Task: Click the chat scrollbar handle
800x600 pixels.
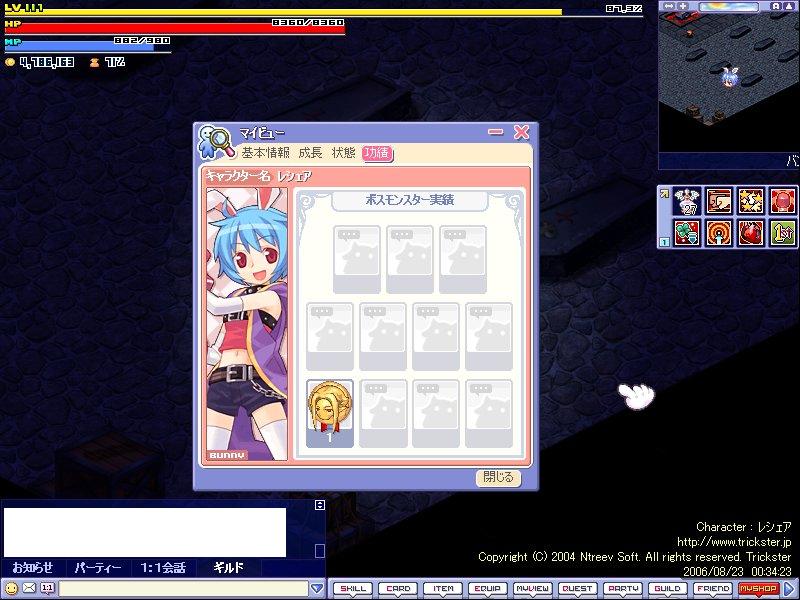Action: click(x=320, y=551)
